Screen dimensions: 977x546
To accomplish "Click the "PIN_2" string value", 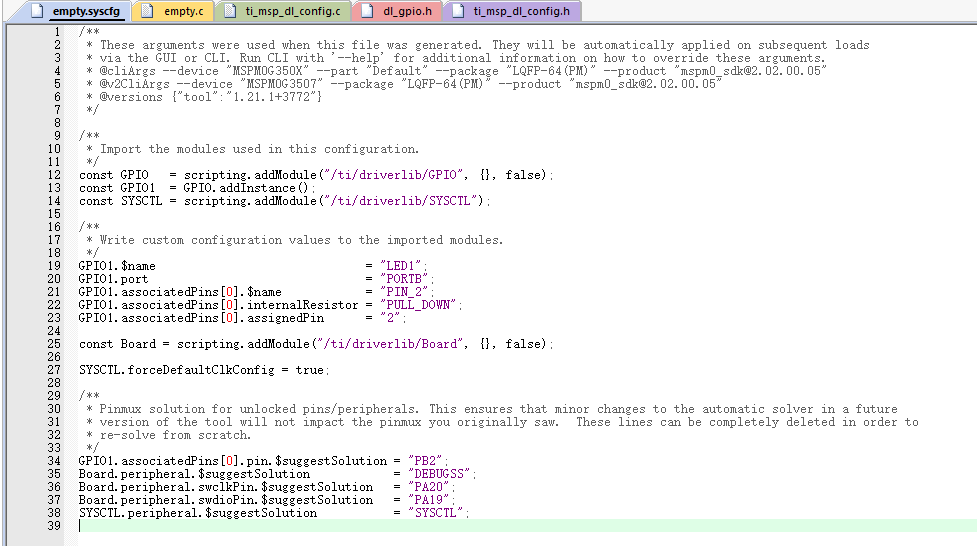I will pyautogui.click(x=404, y=292).
